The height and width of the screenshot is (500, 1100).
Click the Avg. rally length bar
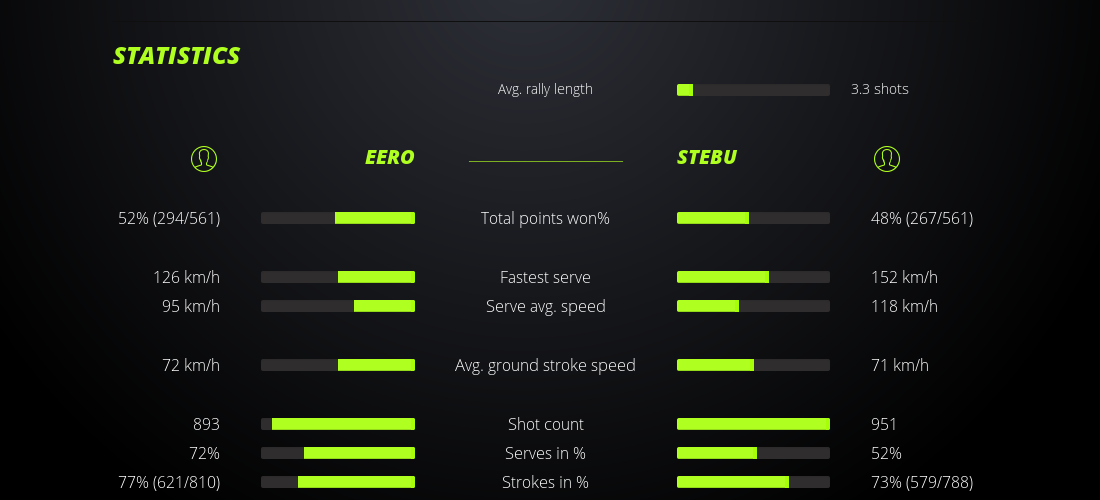point(753,90)
